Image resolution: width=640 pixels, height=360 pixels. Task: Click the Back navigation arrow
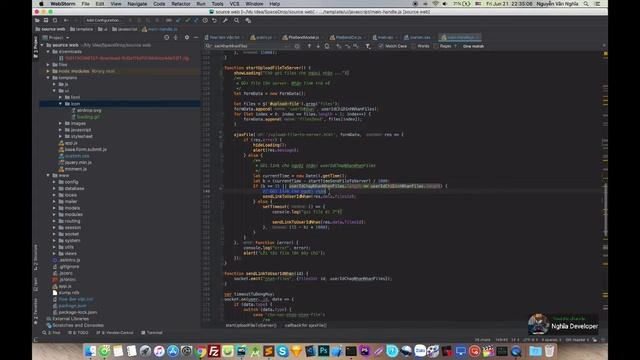(66, 20)
